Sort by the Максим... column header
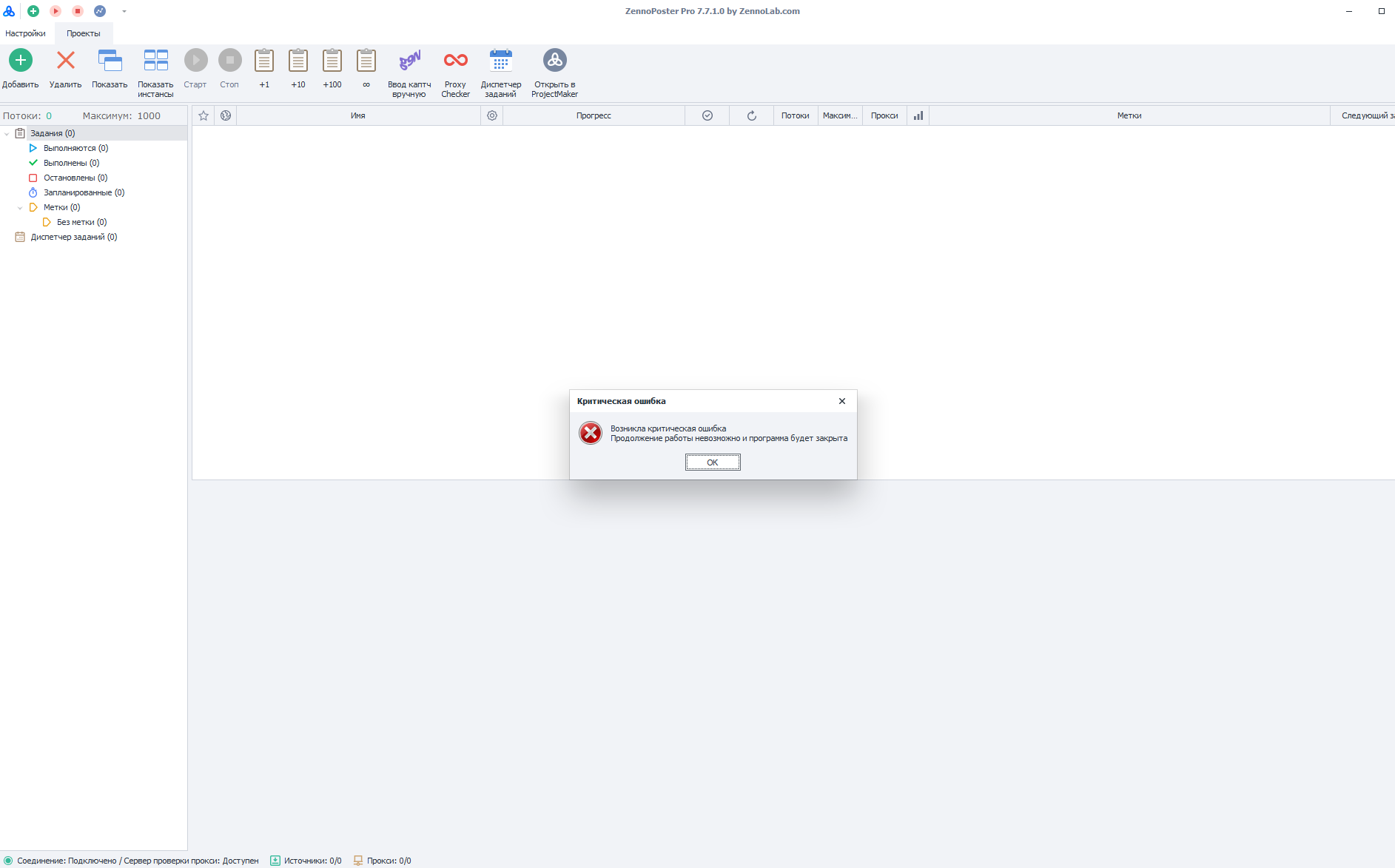 pyautogui.click(x=840, y=115)
